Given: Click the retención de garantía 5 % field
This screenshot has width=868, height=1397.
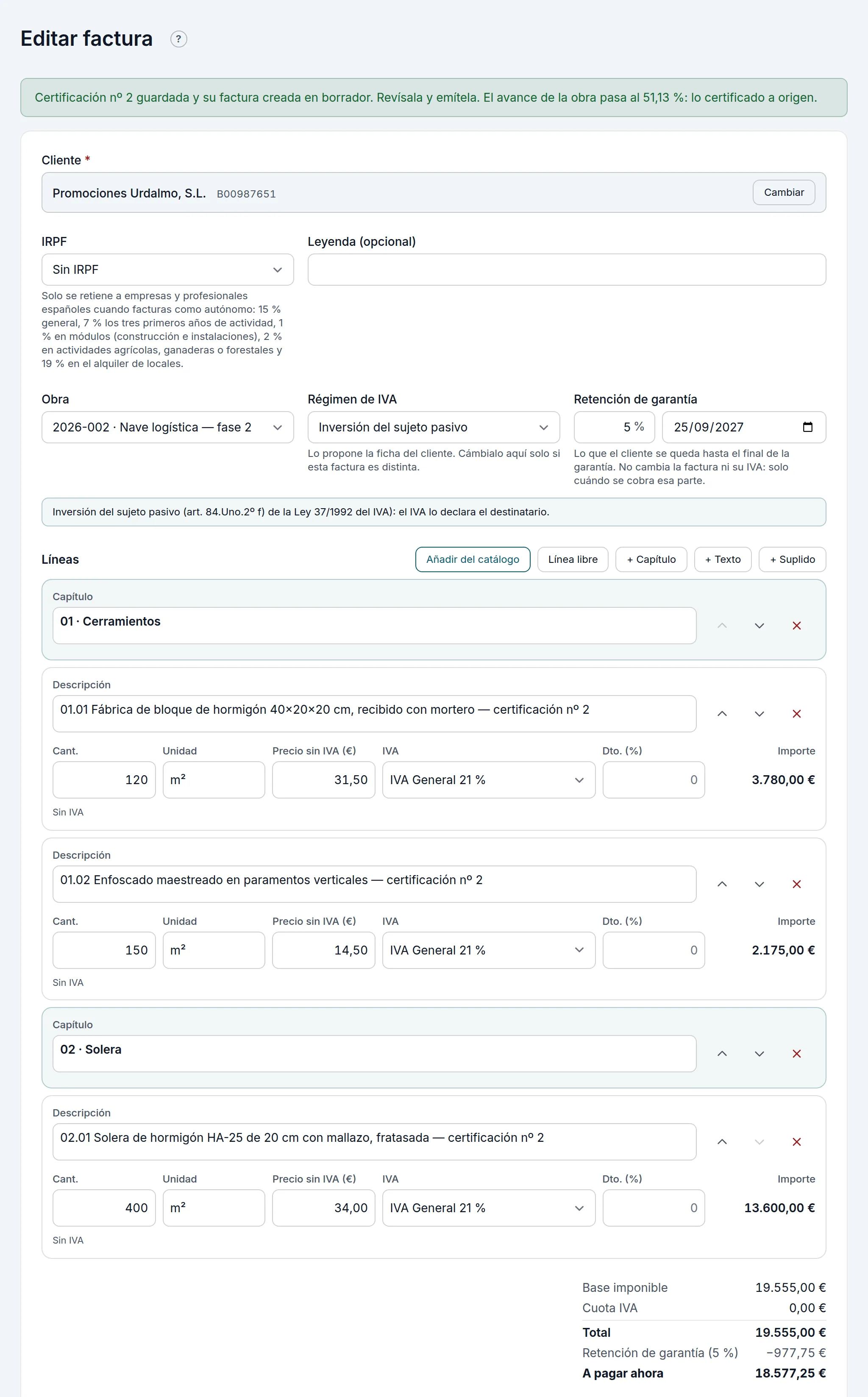Looking at the screenshot, I should (614, 427).
